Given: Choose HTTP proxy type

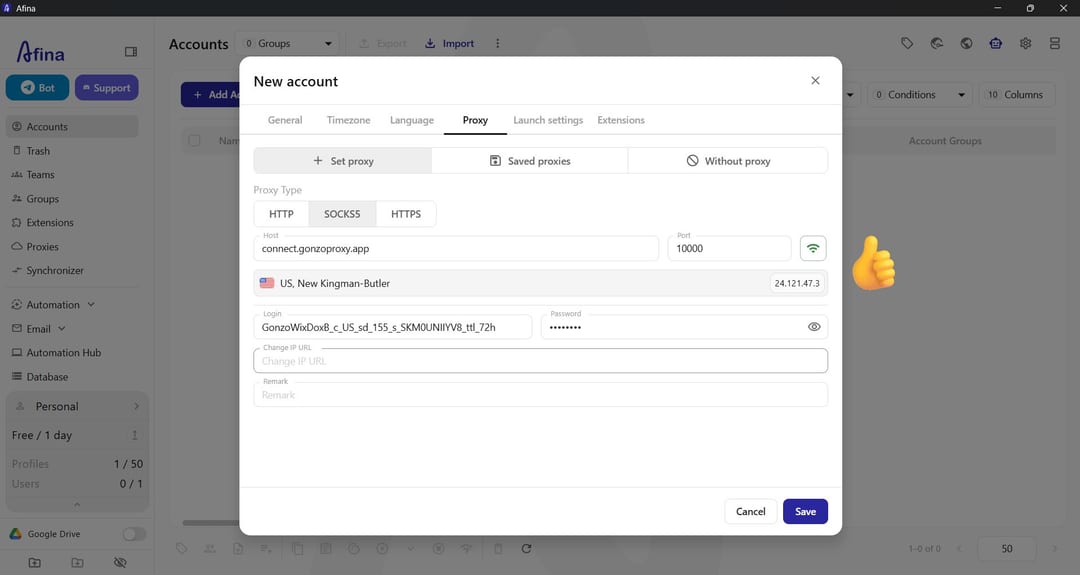Looking at the screenshot, I should [x=281, y=214].
